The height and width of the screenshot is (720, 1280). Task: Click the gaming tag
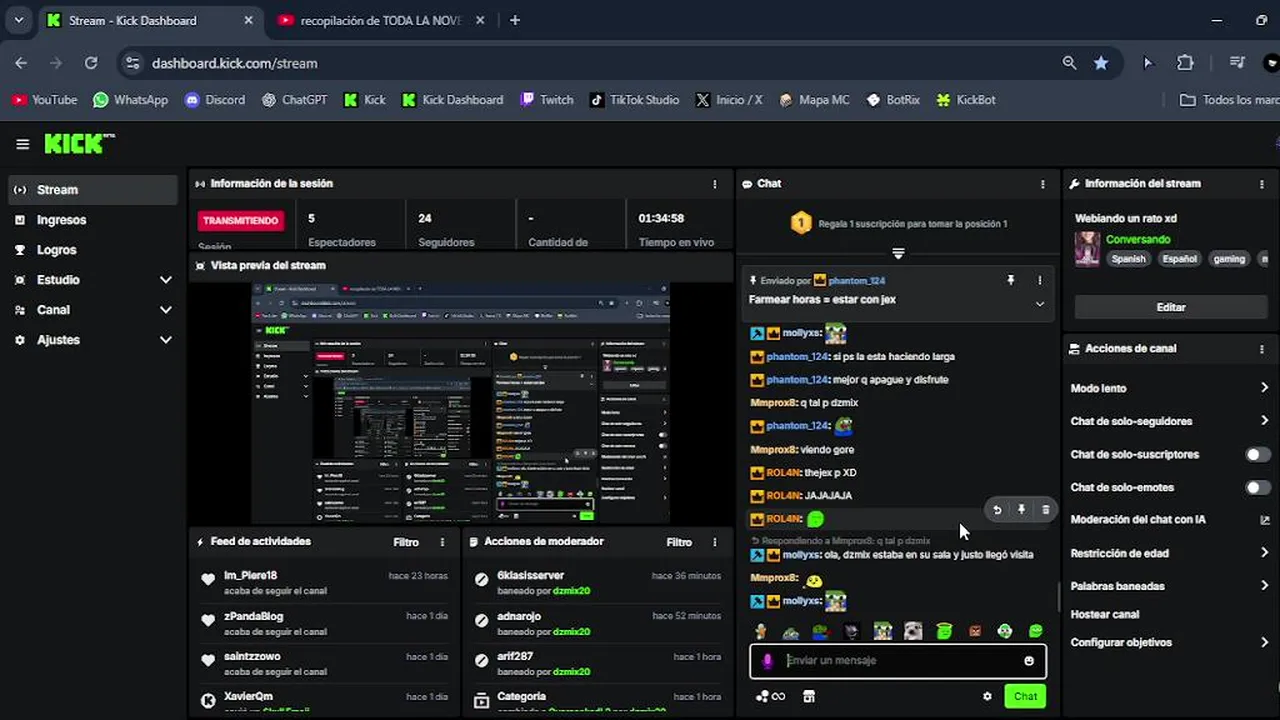tap(1229, 259)
